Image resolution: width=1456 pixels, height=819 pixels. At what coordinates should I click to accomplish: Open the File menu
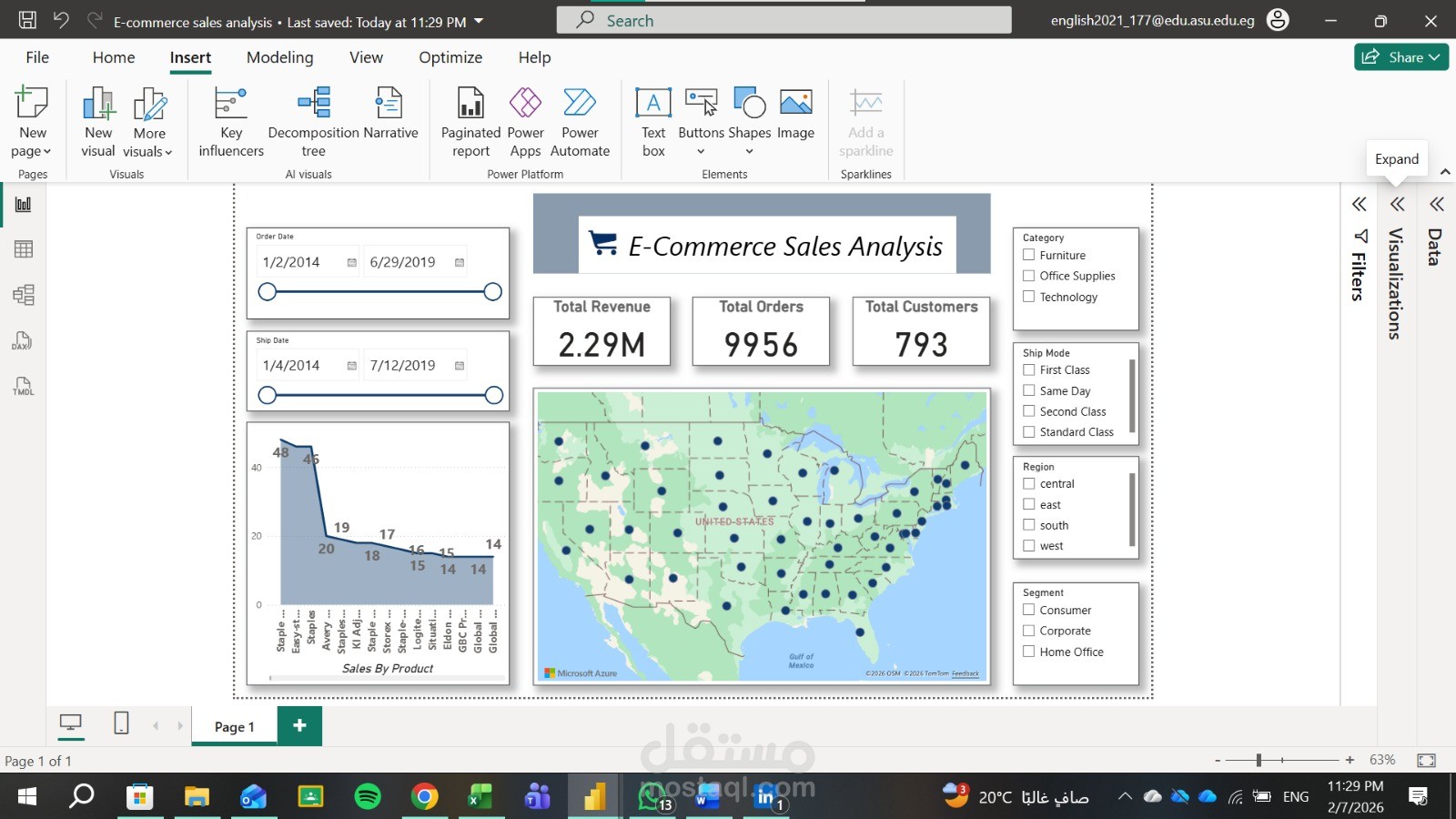[x=37, y=57]
